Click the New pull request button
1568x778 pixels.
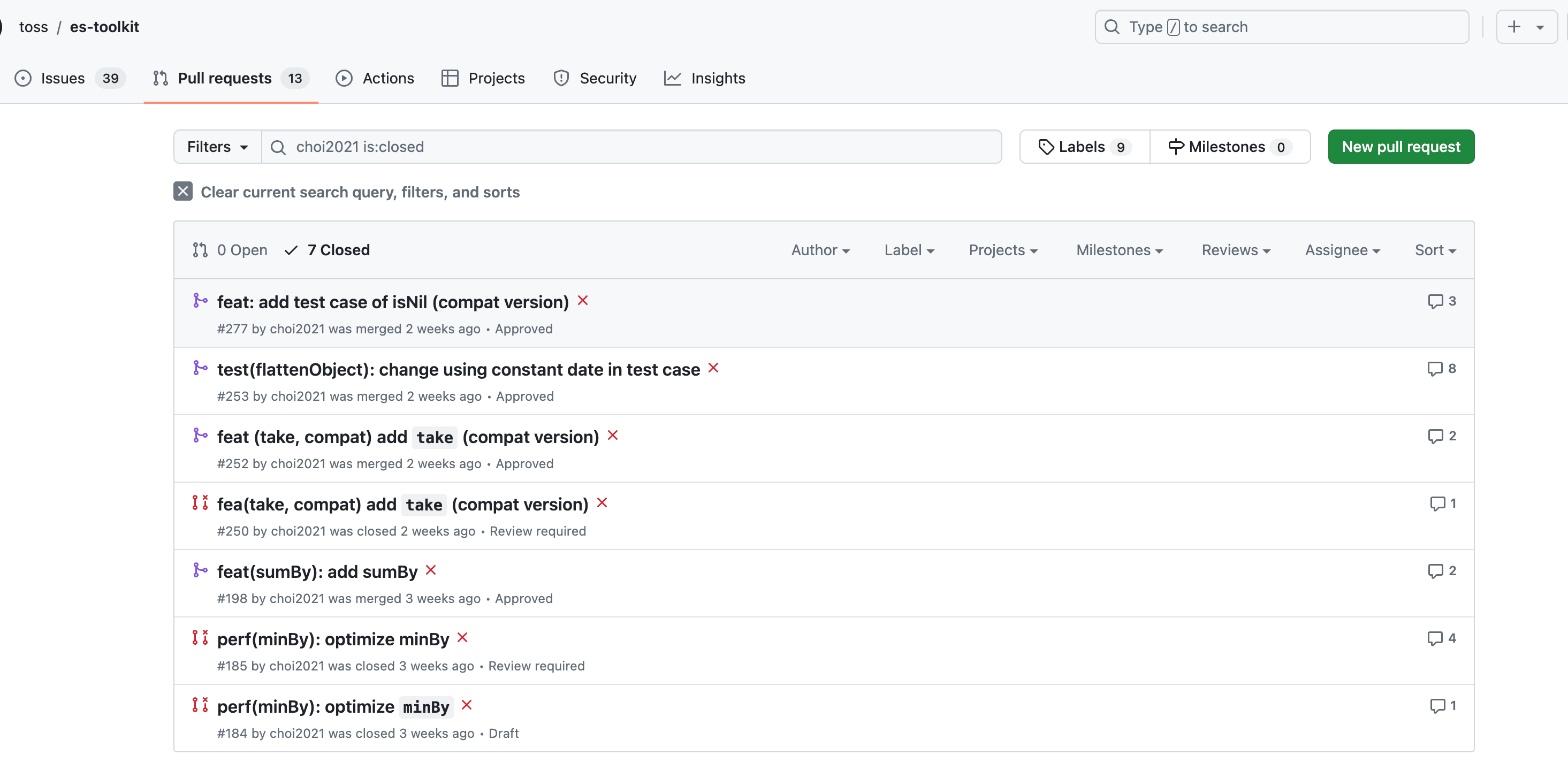coord(1400,147)
